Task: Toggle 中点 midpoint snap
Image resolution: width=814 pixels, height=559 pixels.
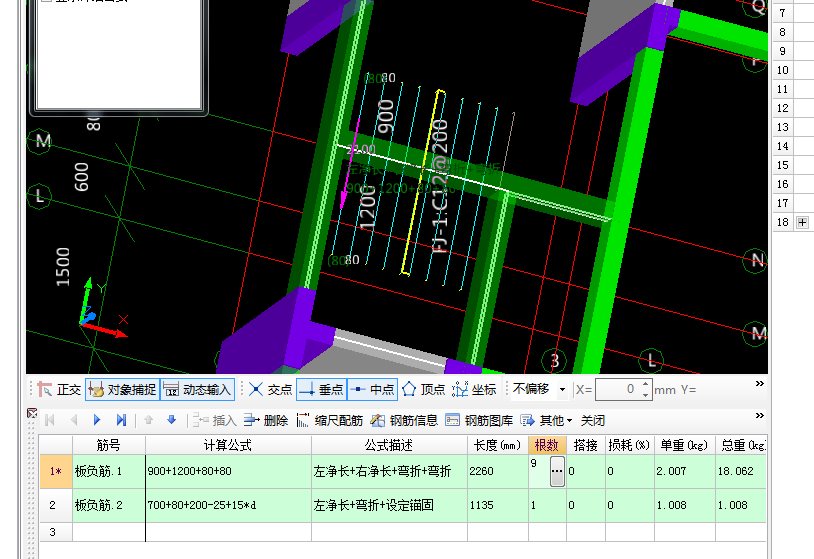Action: [x=372, y=389]
